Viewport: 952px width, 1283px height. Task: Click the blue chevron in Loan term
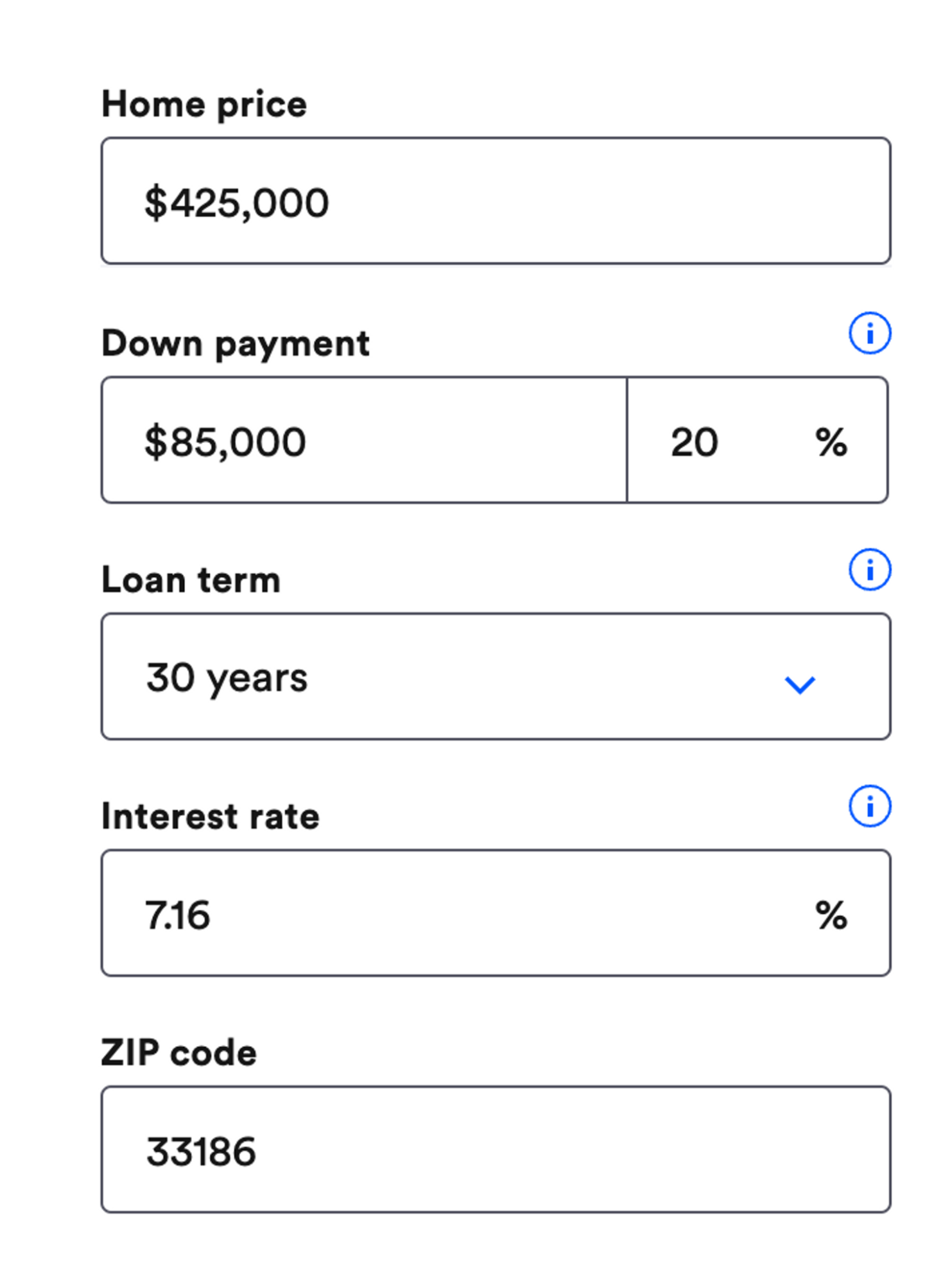coord(800,684)
